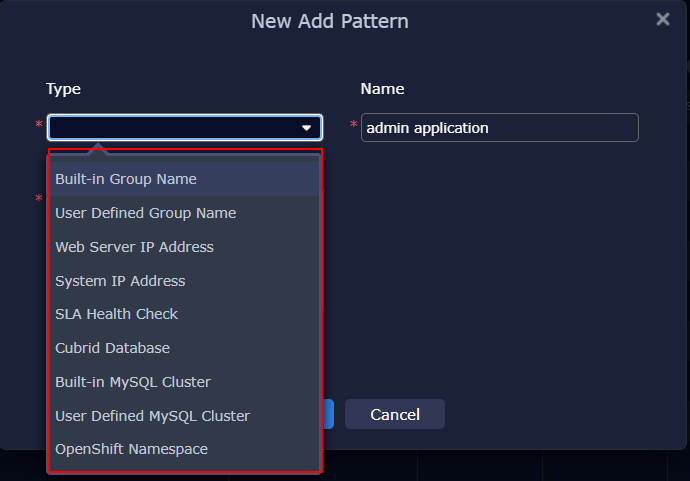This screenshot has width=690, height=481.
Task: Select SLA Health Check option
Action: 116,314
